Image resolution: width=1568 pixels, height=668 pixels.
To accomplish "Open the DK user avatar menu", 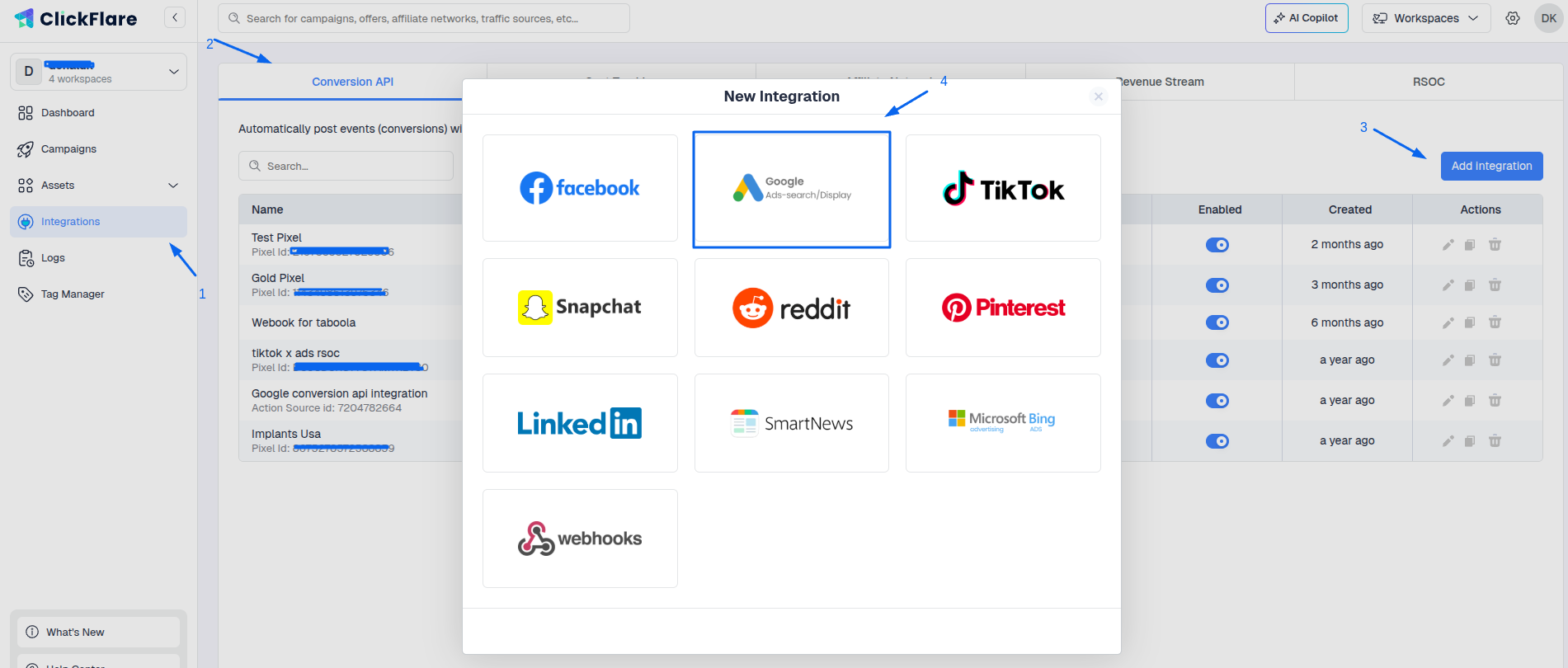I will pyautogui.click(x=1548, y=18).
